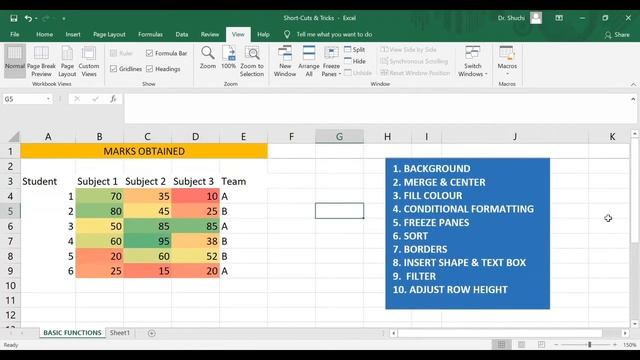Select column G header

[339, 137]
